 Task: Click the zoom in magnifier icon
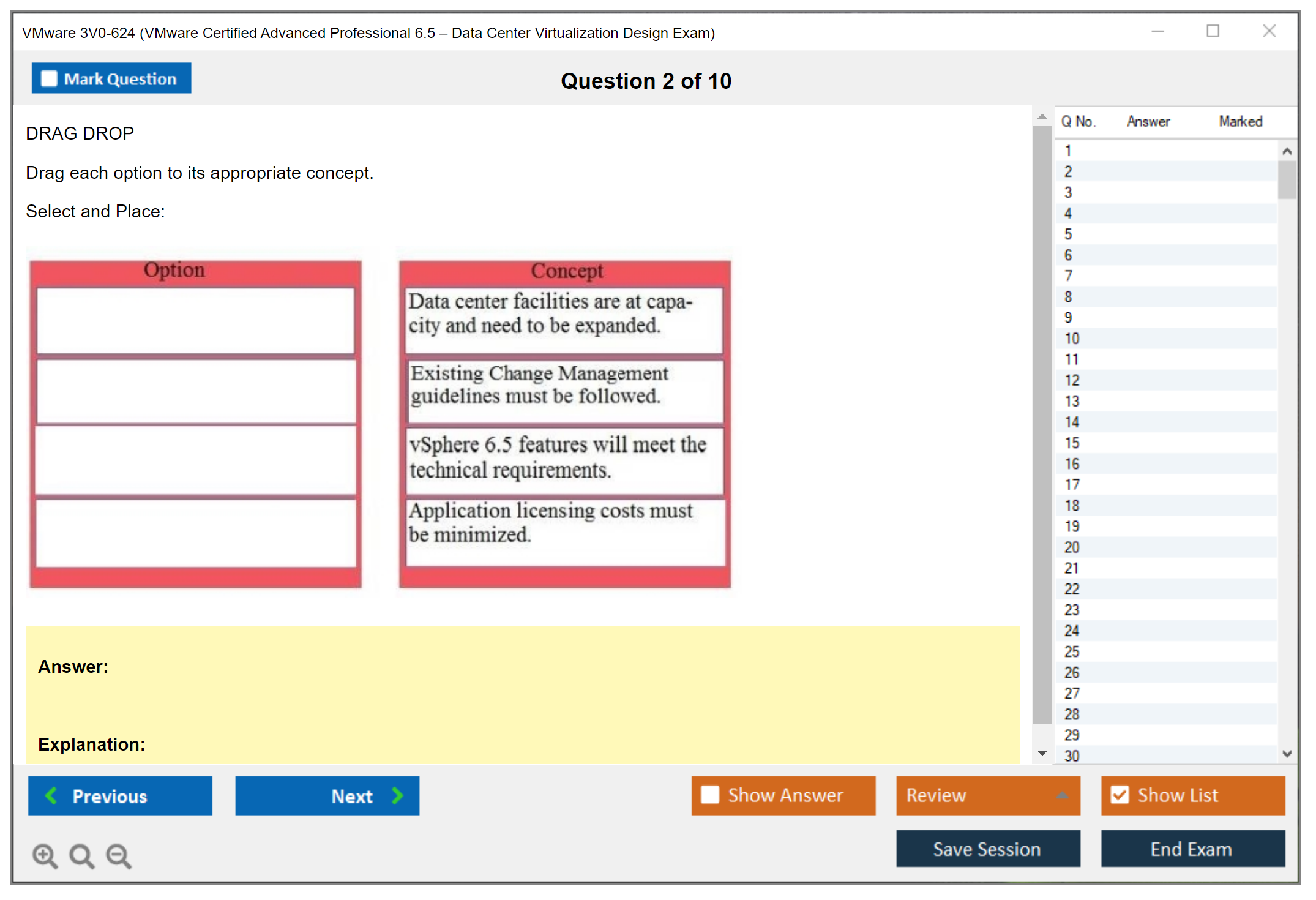pyautogui.click(x=45, y=855)
